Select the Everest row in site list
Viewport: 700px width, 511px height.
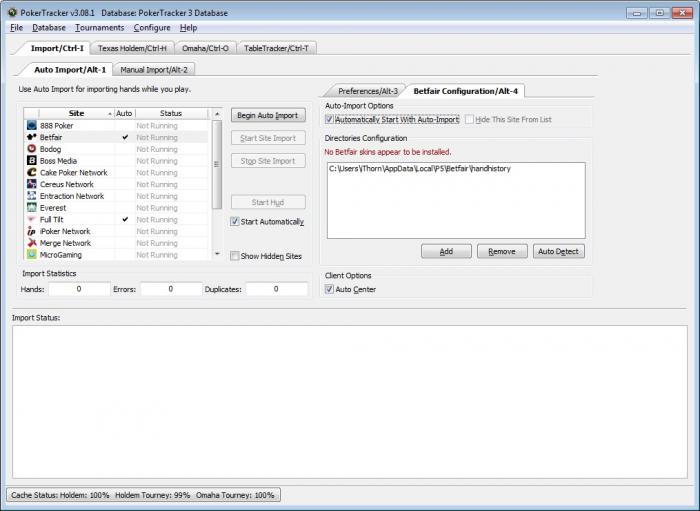tap(117, 208)
